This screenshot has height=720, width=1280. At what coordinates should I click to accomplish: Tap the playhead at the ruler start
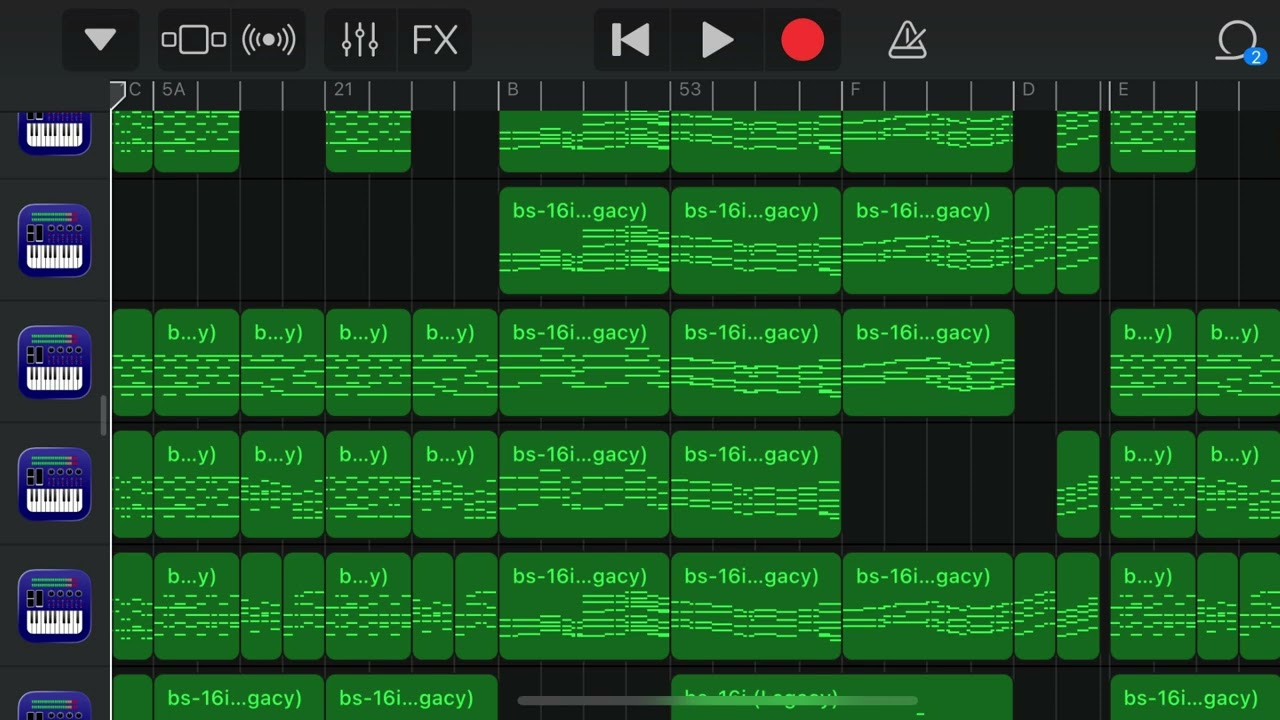point(118,95)
